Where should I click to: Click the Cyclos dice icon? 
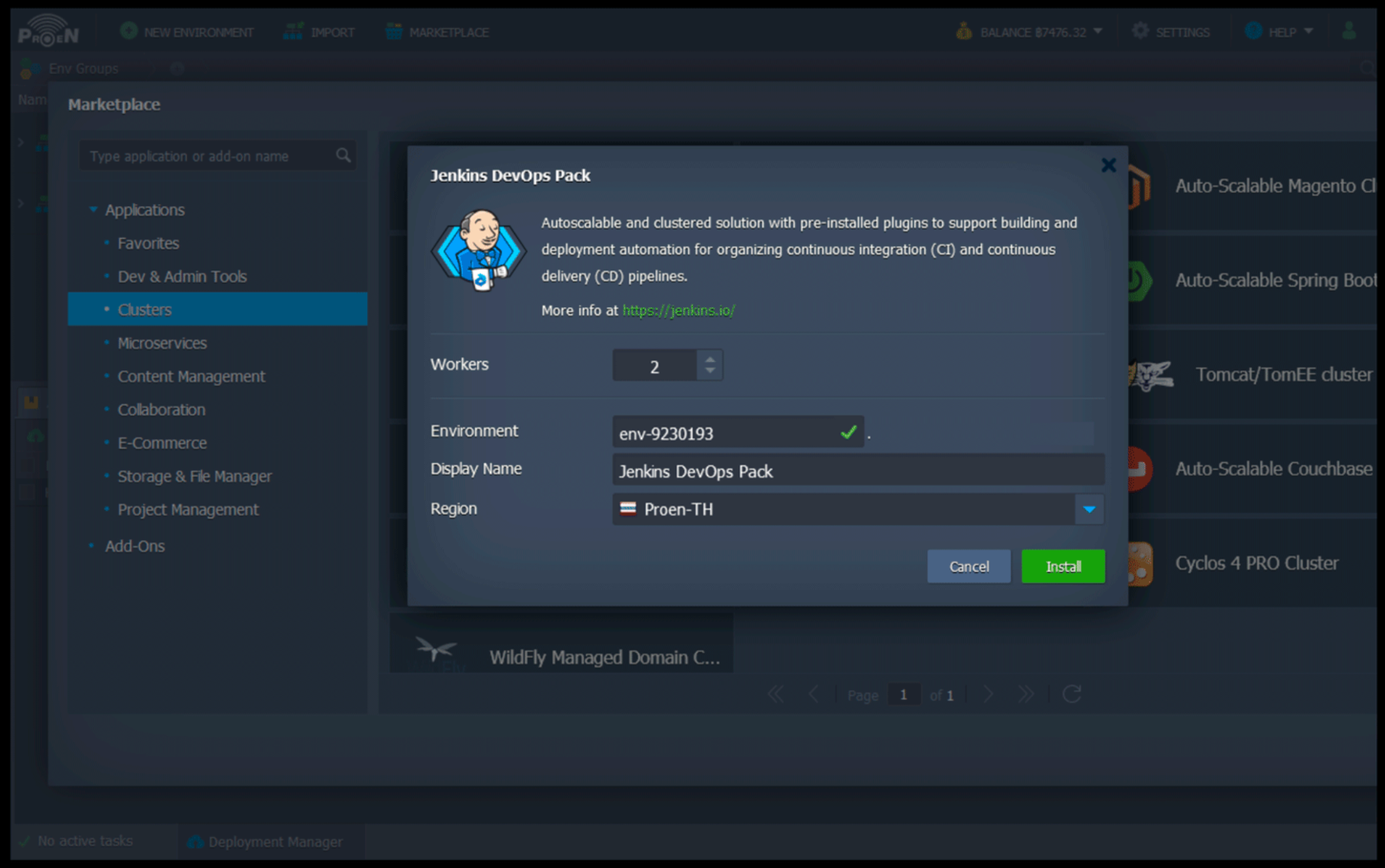[x=1140, y=564]
